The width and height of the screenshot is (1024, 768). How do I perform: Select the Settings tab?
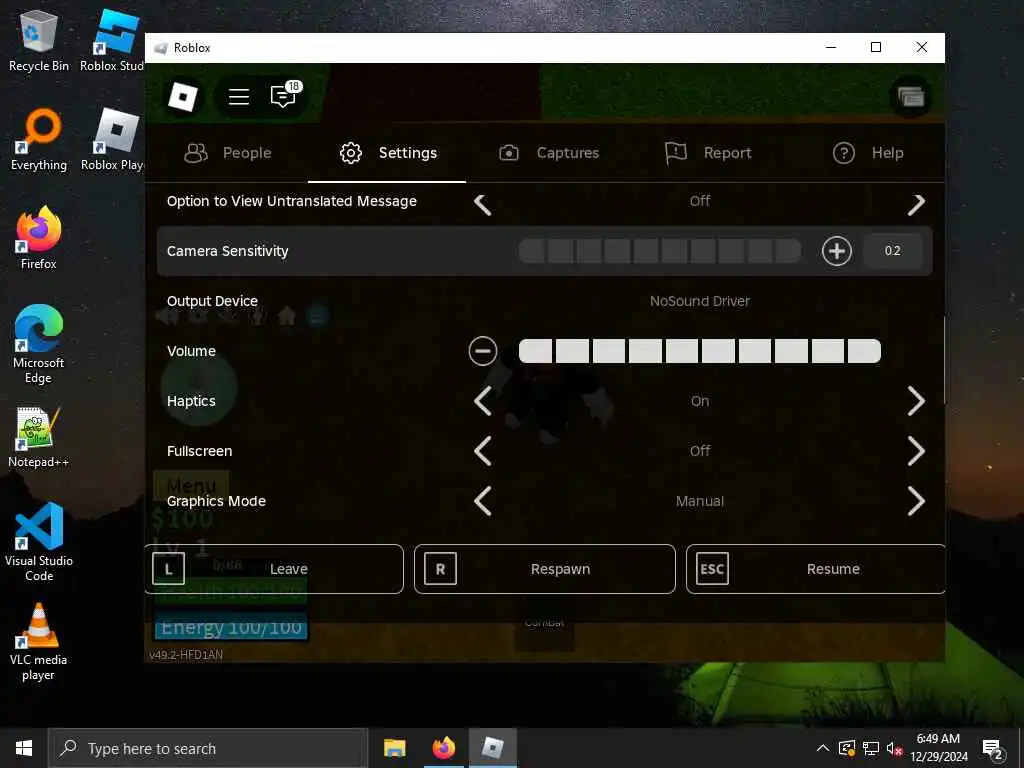[x=388, y=153]
